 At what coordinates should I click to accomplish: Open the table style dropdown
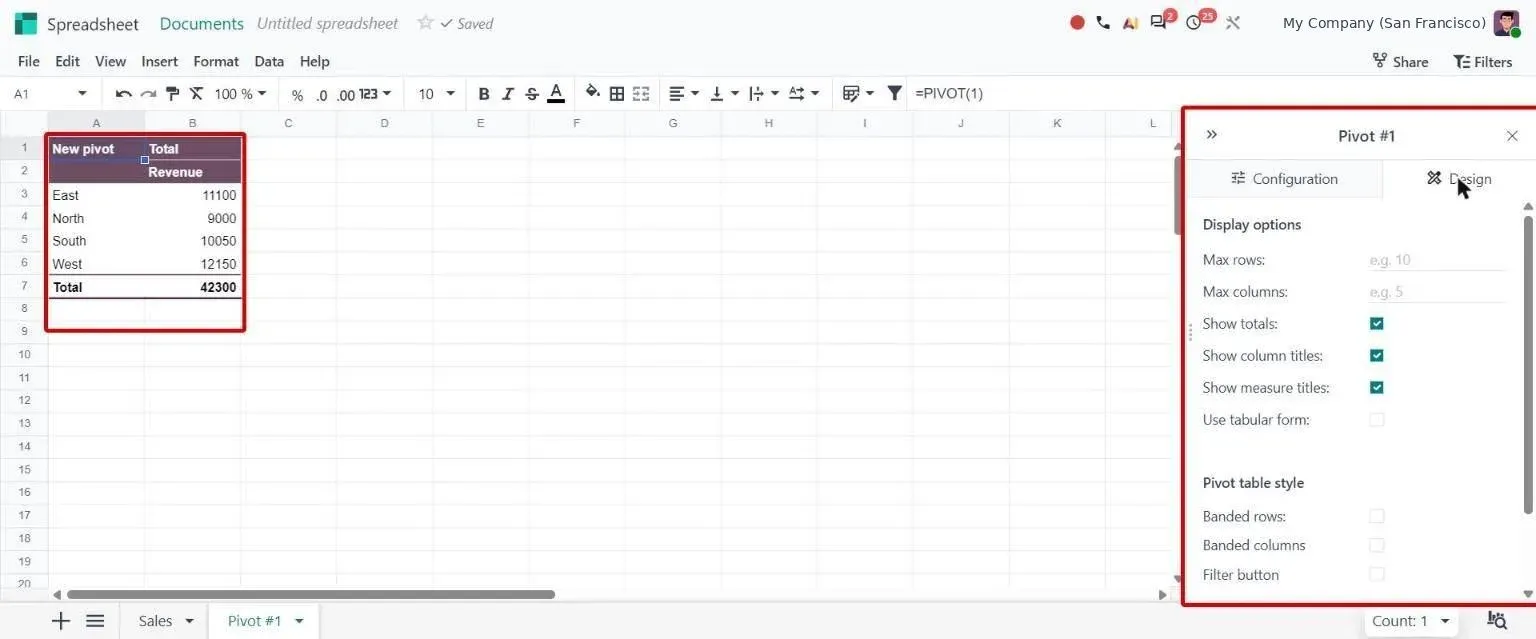858,94
